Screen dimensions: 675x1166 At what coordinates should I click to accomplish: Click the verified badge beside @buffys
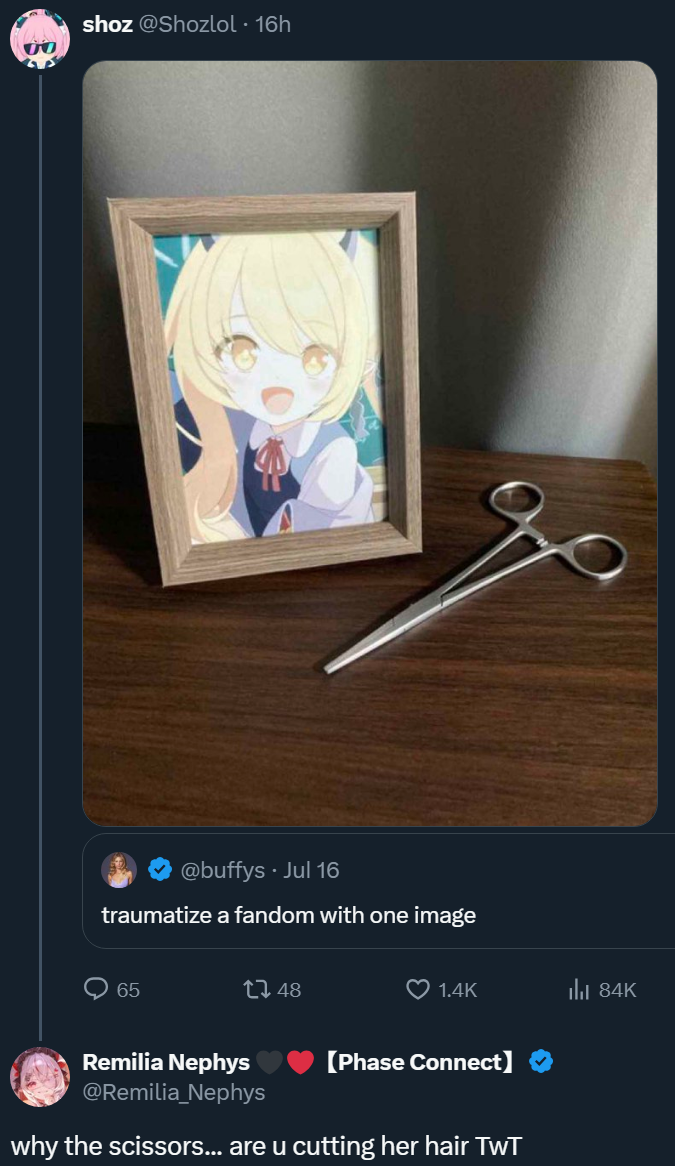[x=160, y=869]
